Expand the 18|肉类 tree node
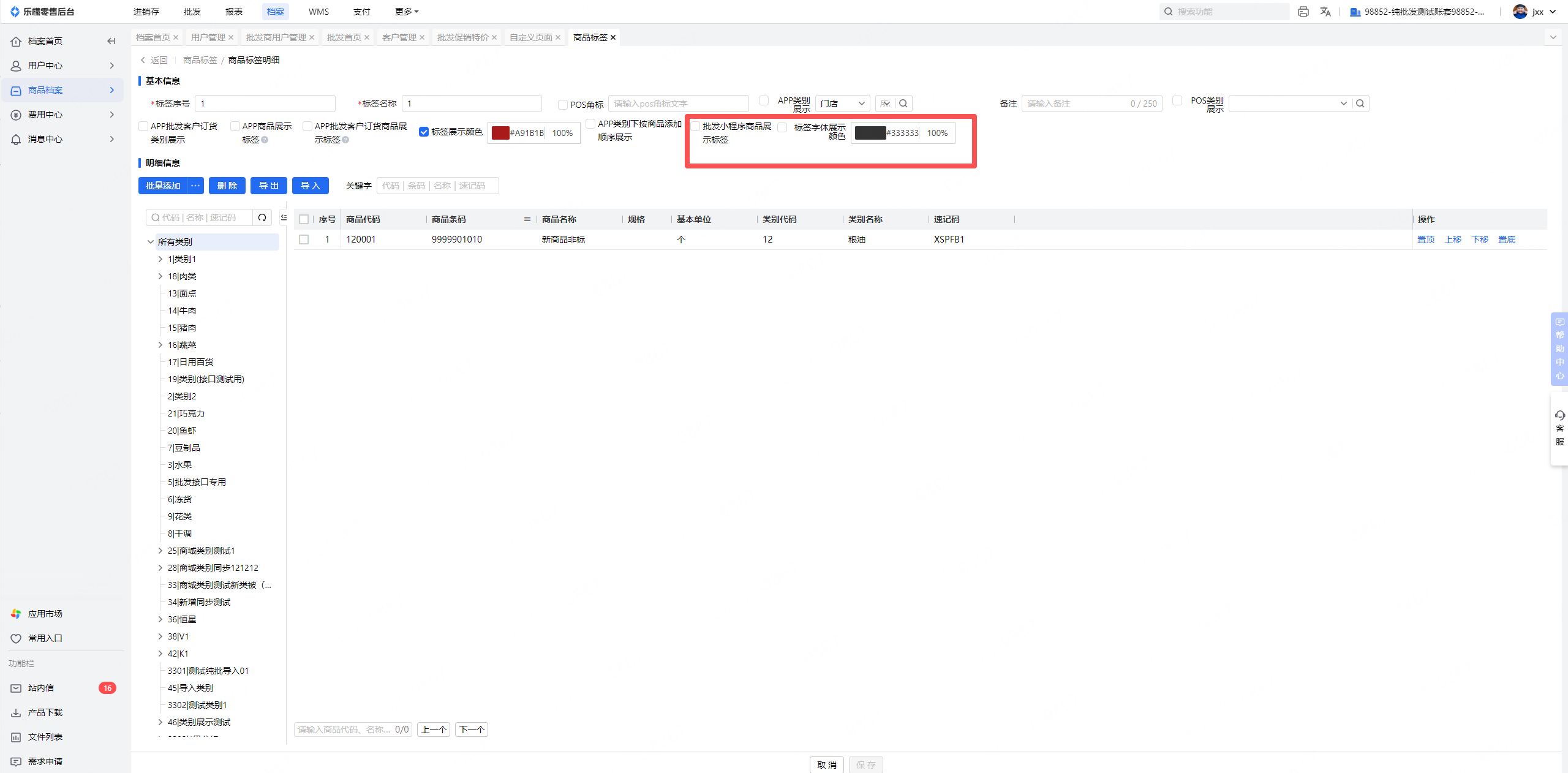This screenshot has width=1568, height=773. click(x=160, y=276)
